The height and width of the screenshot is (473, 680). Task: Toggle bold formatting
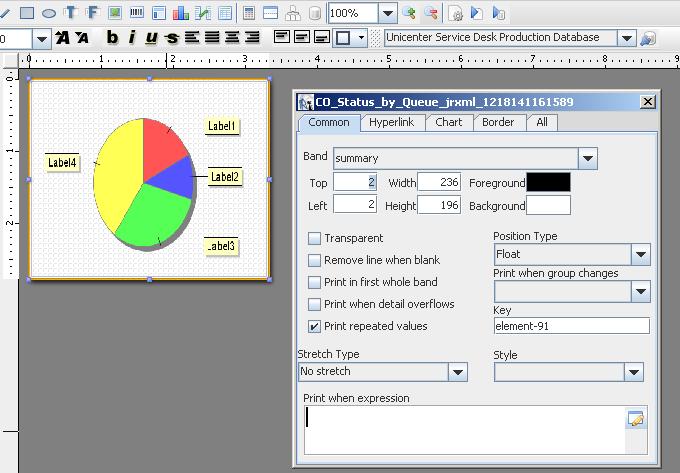click(112, 38)
